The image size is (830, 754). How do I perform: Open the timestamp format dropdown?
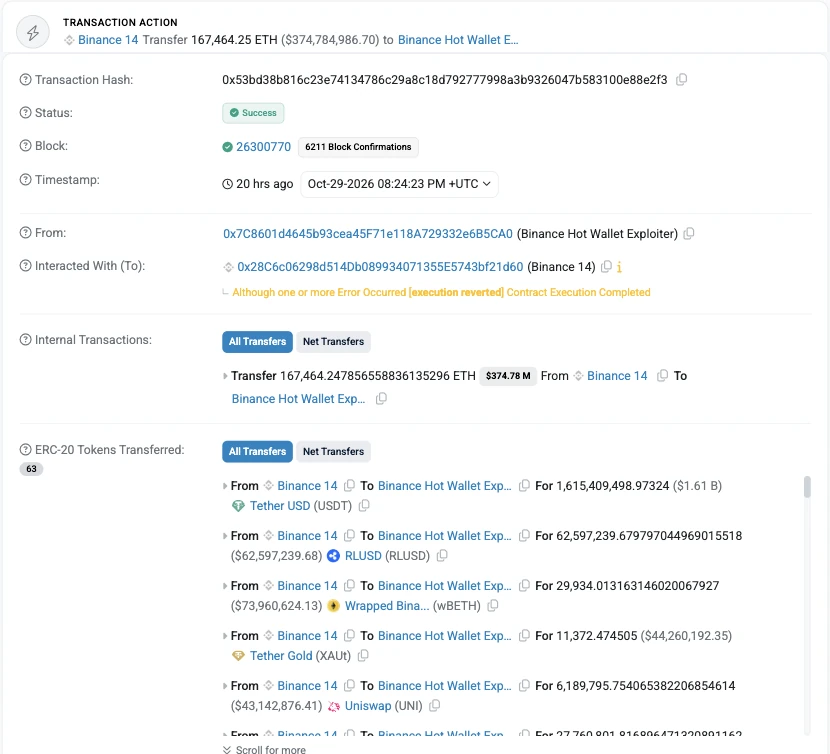(x=399, y=184)
